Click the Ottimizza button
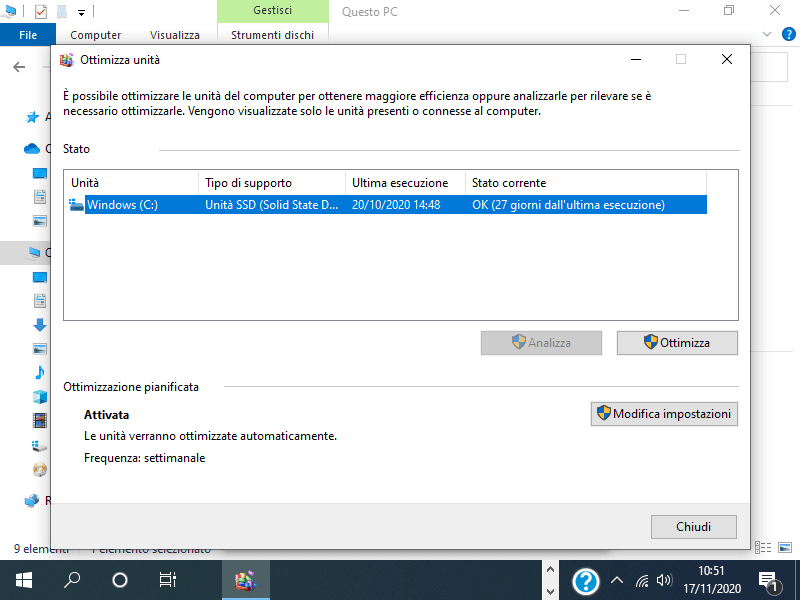 (677, 342)
